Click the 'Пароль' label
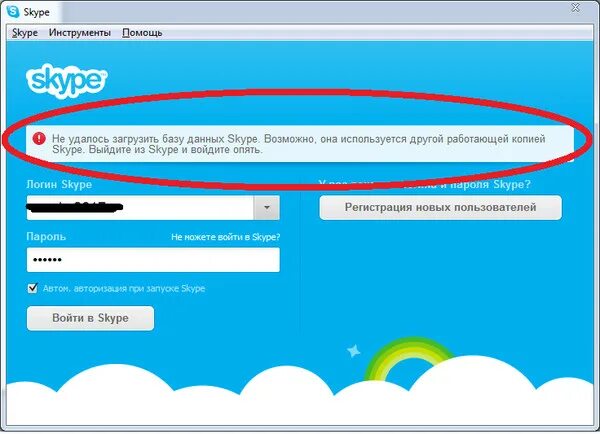 pos(46,237)
